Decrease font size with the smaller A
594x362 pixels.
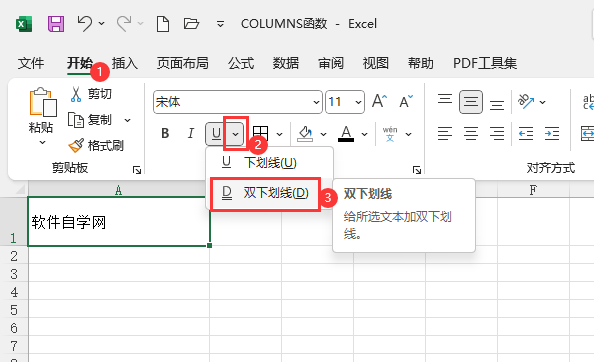pyautogui.click(x=406, y=101)
